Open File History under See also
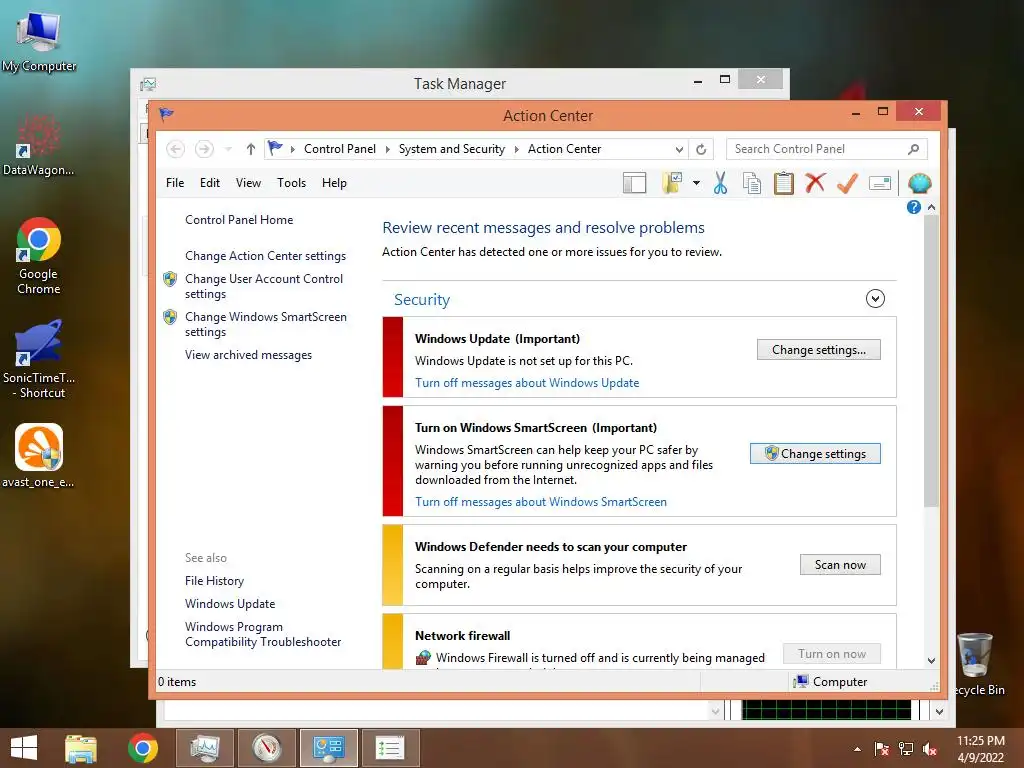 214,581
